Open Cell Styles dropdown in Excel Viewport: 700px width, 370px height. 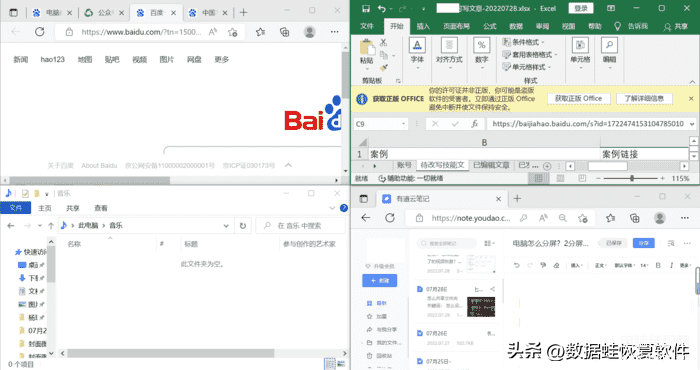click(x=527, y=67)
